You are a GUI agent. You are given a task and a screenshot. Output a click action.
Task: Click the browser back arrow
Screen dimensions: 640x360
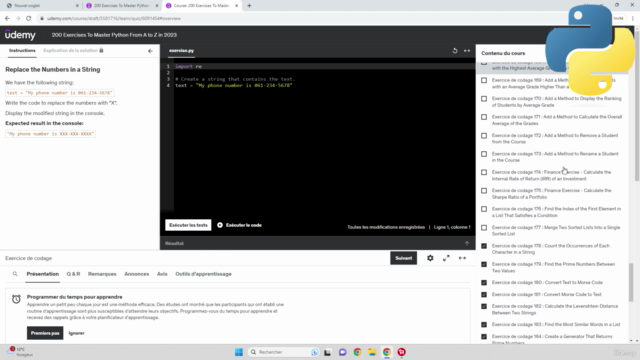[x=7, y=18]
